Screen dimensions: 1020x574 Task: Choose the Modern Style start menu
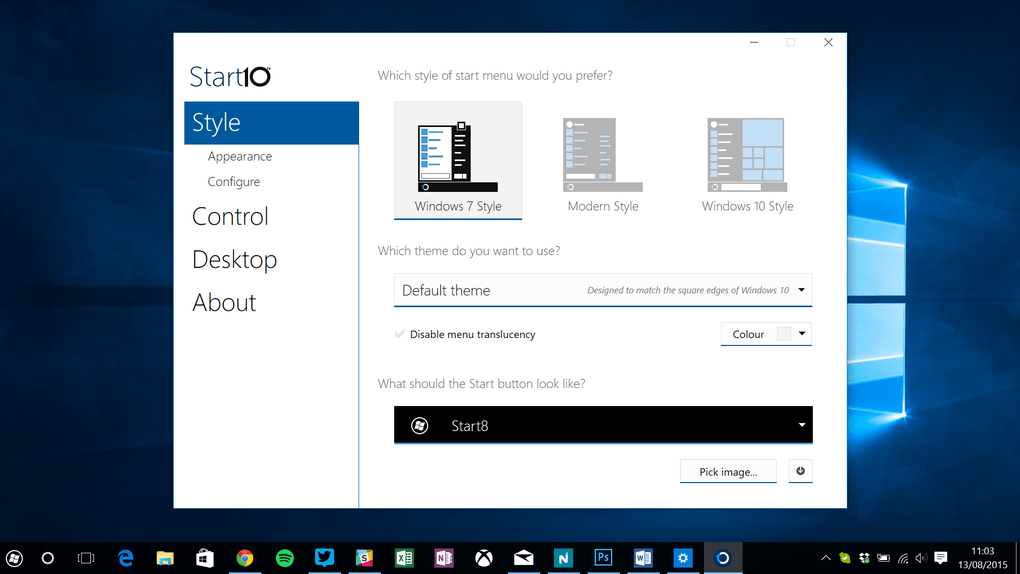(602, 165)
